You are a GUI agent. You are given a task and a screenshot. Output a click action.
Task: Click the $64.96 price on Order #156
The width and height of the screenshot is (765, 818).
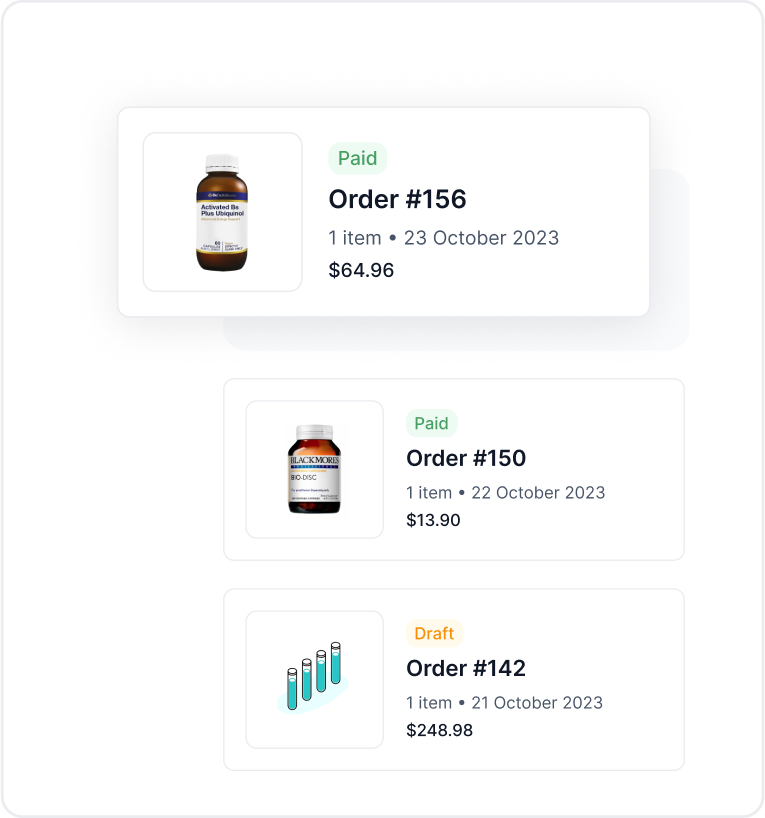point(362,270)
